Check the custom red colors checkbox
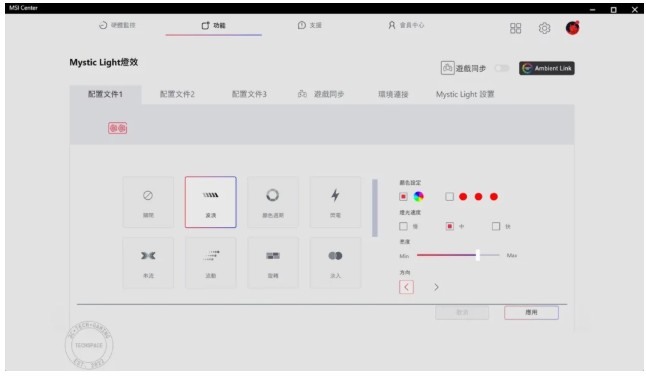The image size is (646, 377). 449,197
